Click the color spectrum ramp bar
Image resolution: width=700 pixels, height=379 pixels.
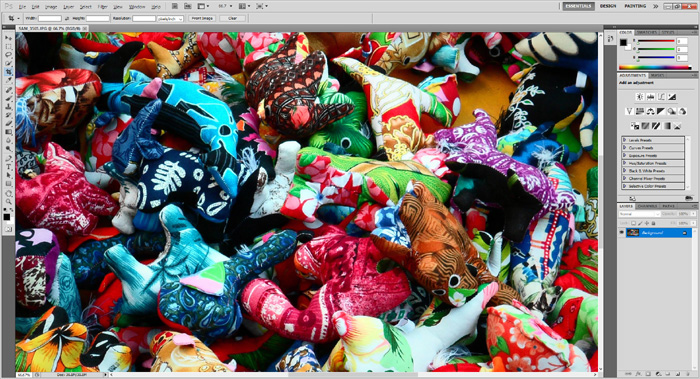click(656, 67)
